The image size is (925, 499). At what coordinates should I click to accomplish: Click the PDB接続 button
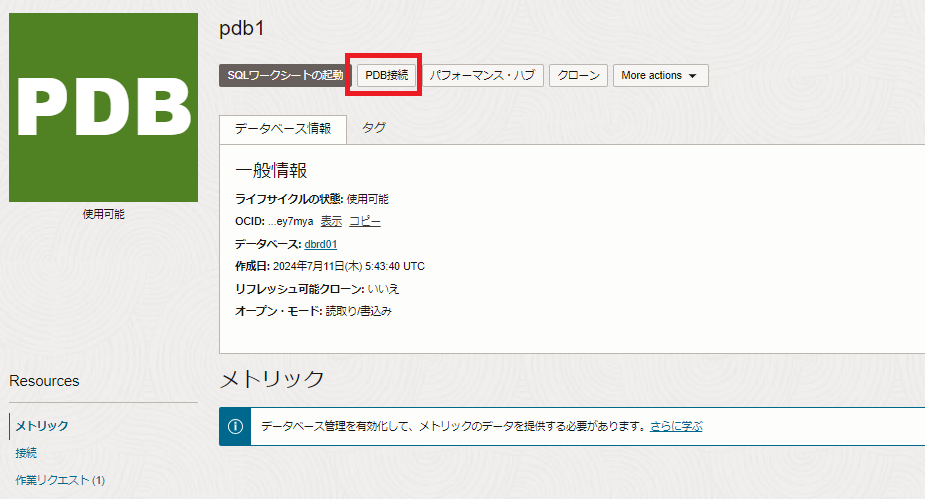[x=386, y=75]
